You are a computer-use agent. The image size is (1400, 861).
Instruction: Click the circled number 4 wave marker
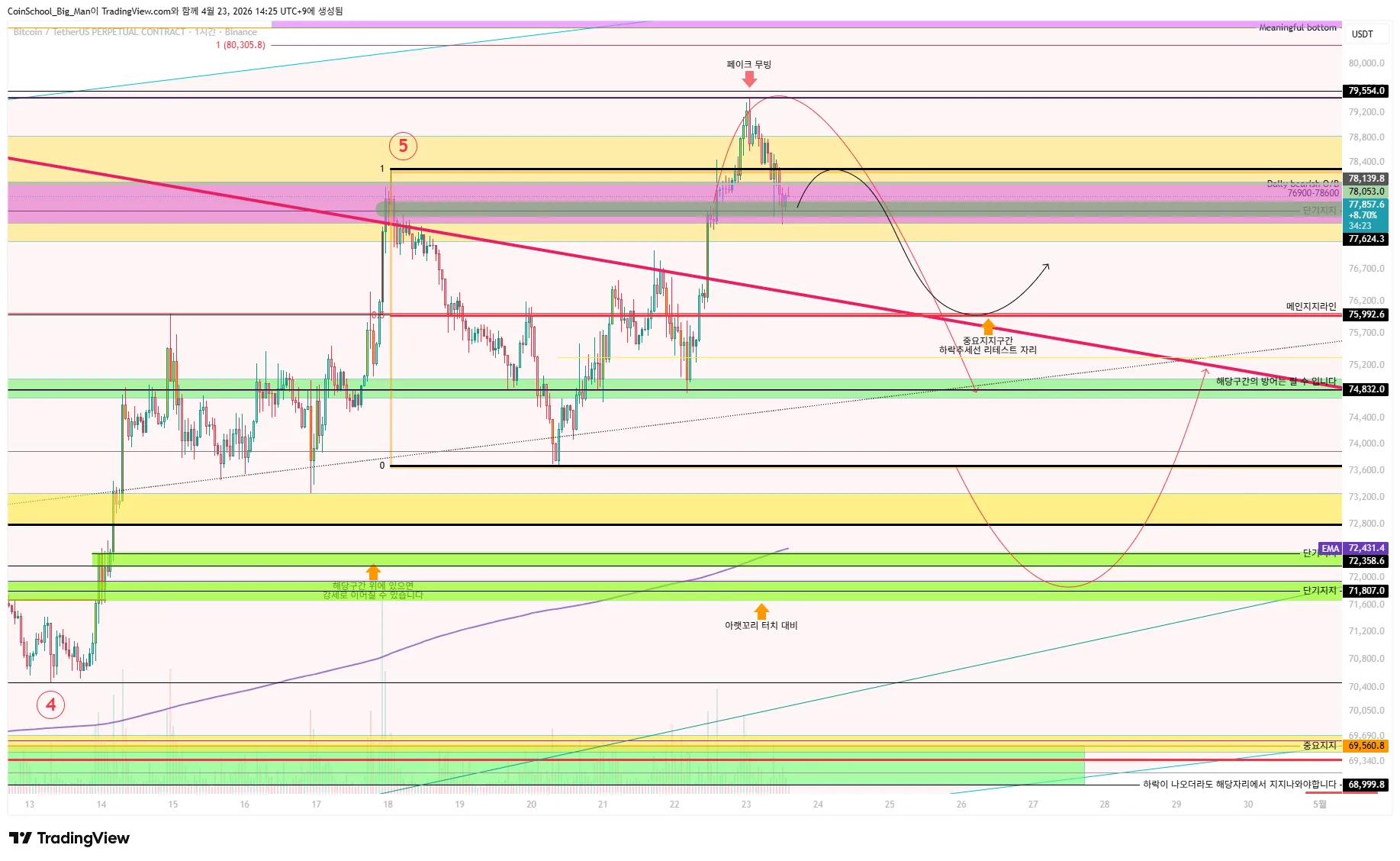50,704
